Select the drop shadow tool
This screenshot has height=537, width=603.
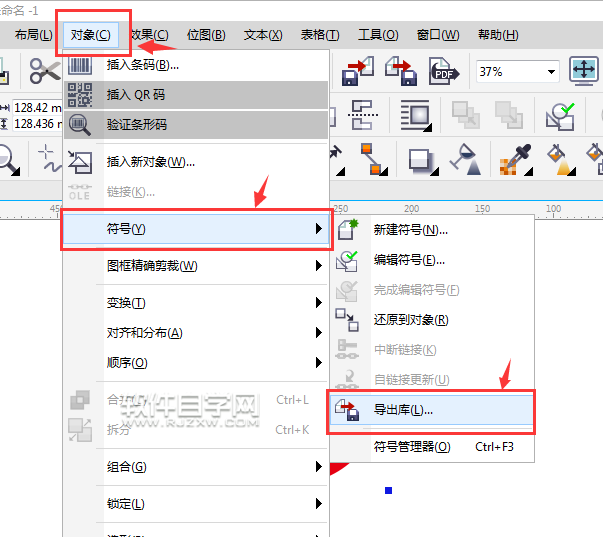click(x=423, y=161)
